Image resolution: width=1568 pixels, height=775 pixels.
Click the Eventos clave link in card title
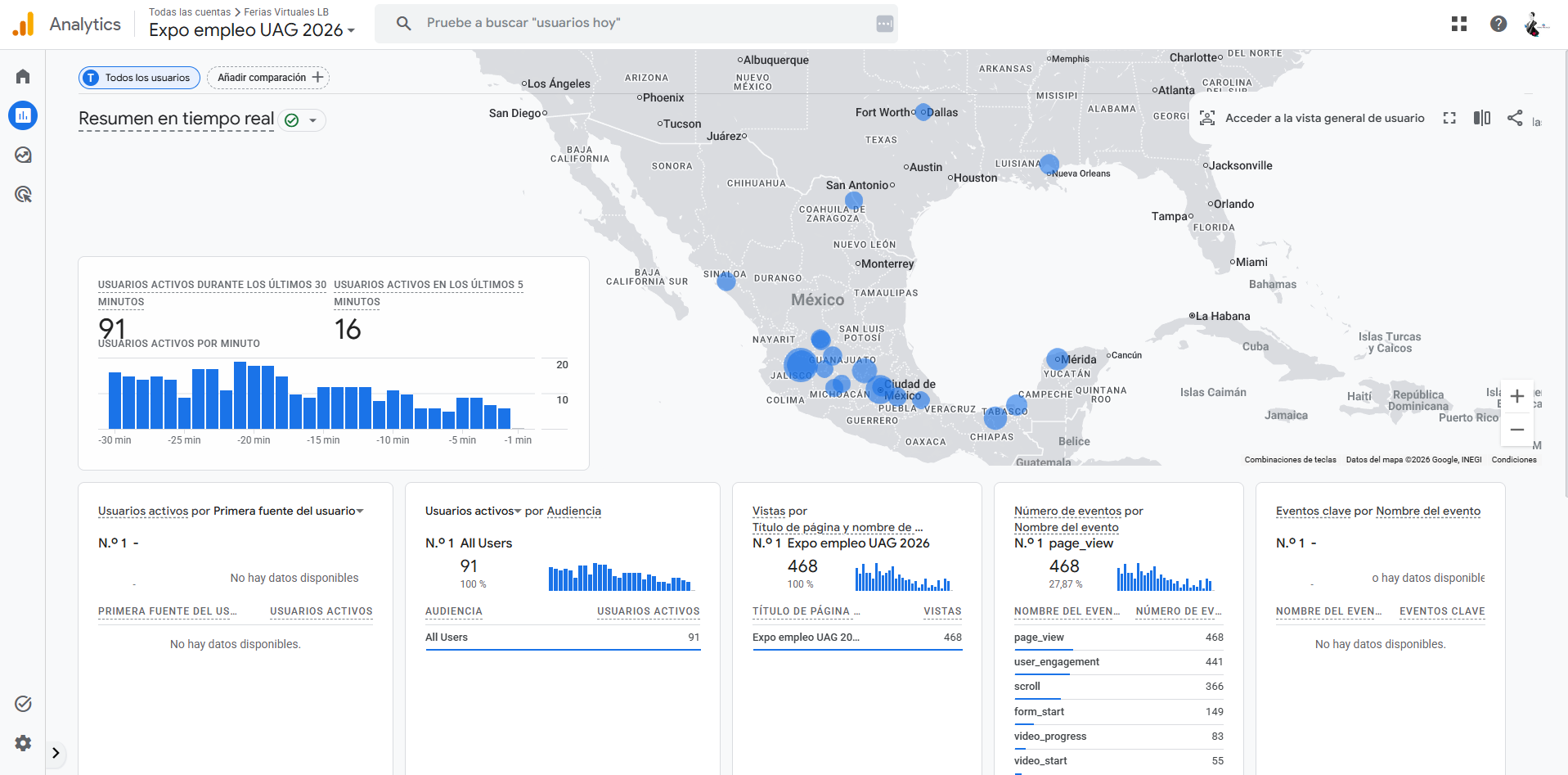pyautogui.click(x=1313, y=511)
